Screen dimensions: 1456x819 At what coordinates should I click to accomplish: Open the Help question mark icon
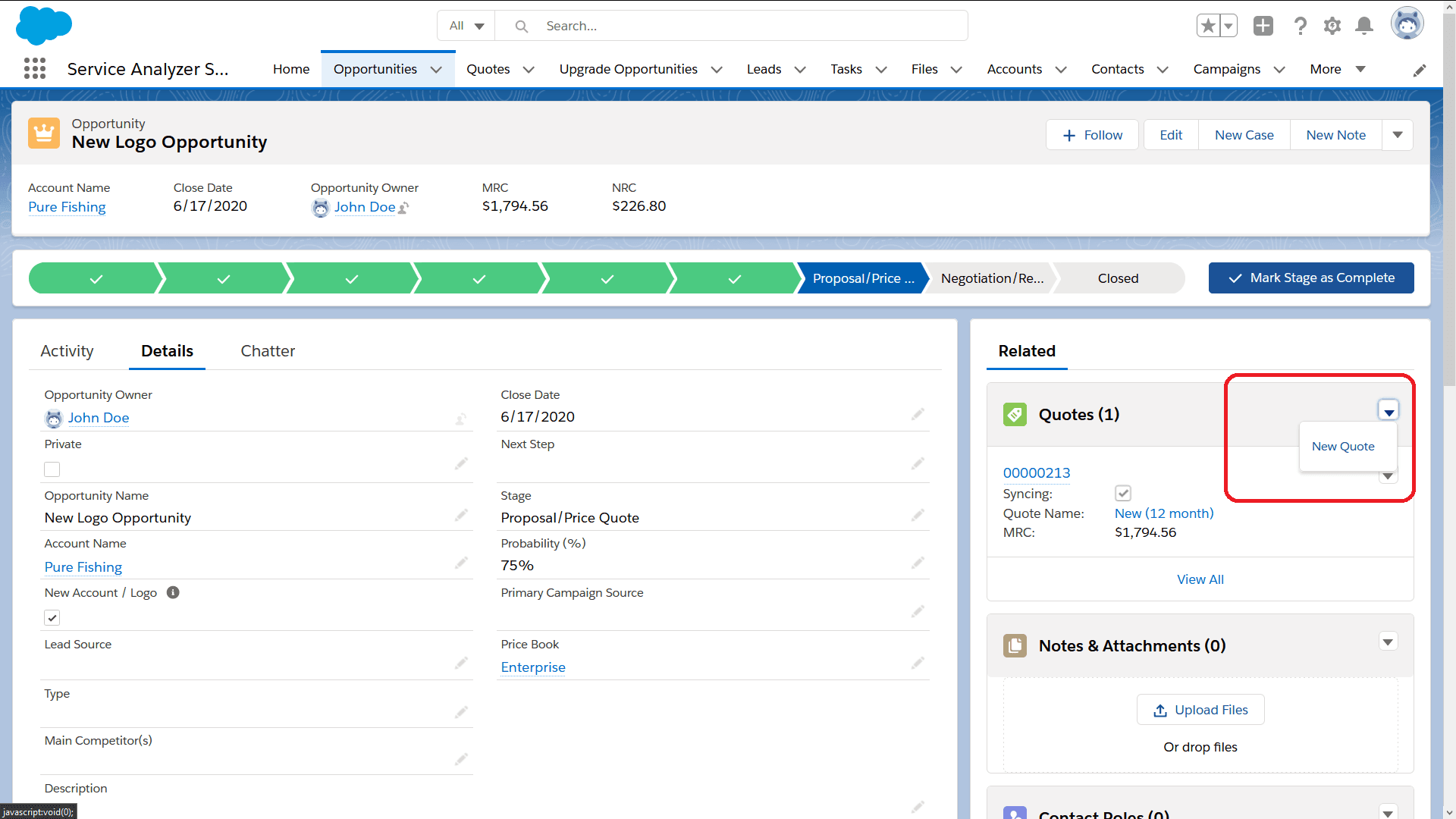pyautogui.click(x=1301, y=26)
